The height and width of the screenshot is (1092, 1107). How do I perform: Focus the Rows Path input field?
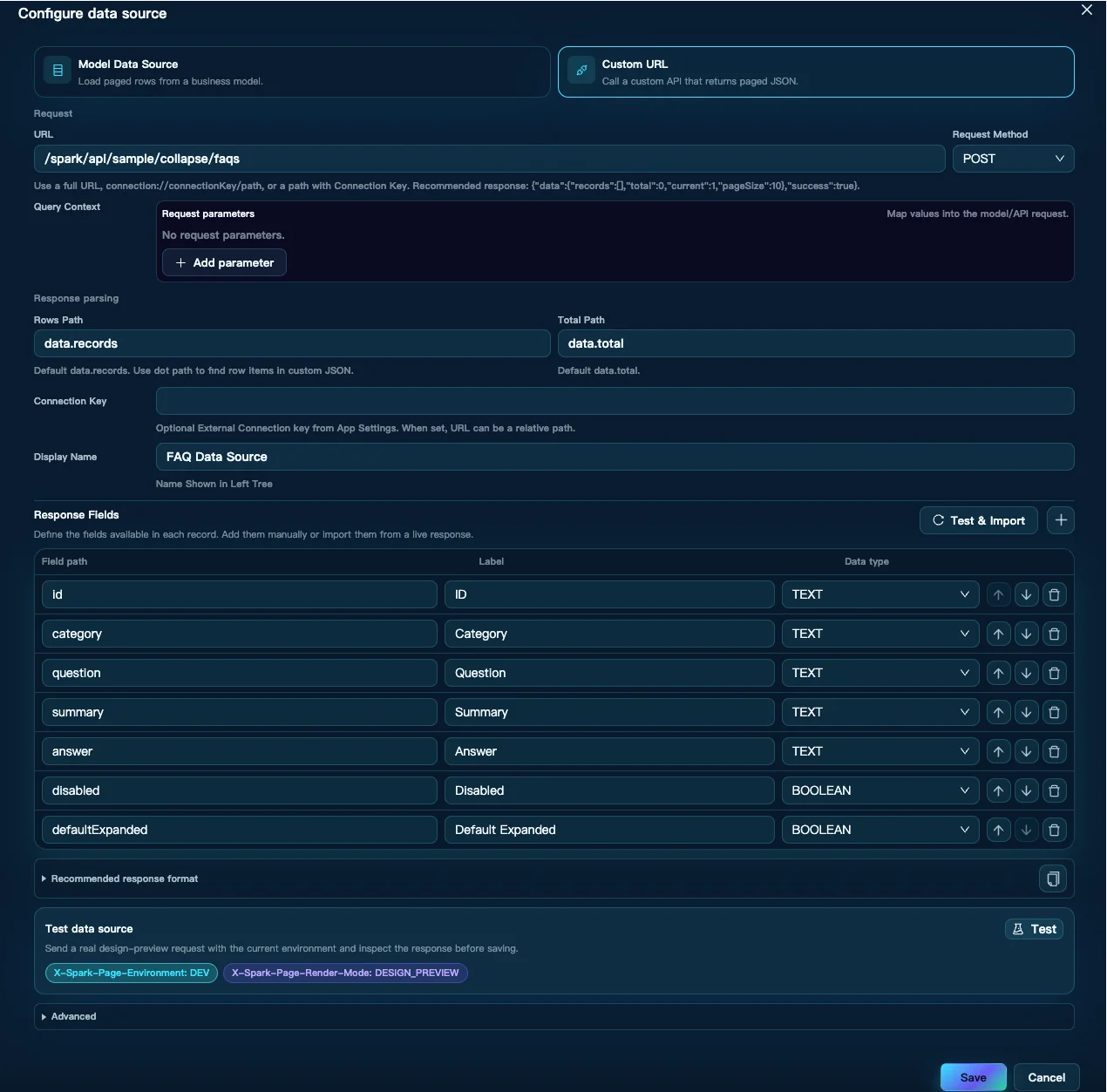click(x=292, y=343)
